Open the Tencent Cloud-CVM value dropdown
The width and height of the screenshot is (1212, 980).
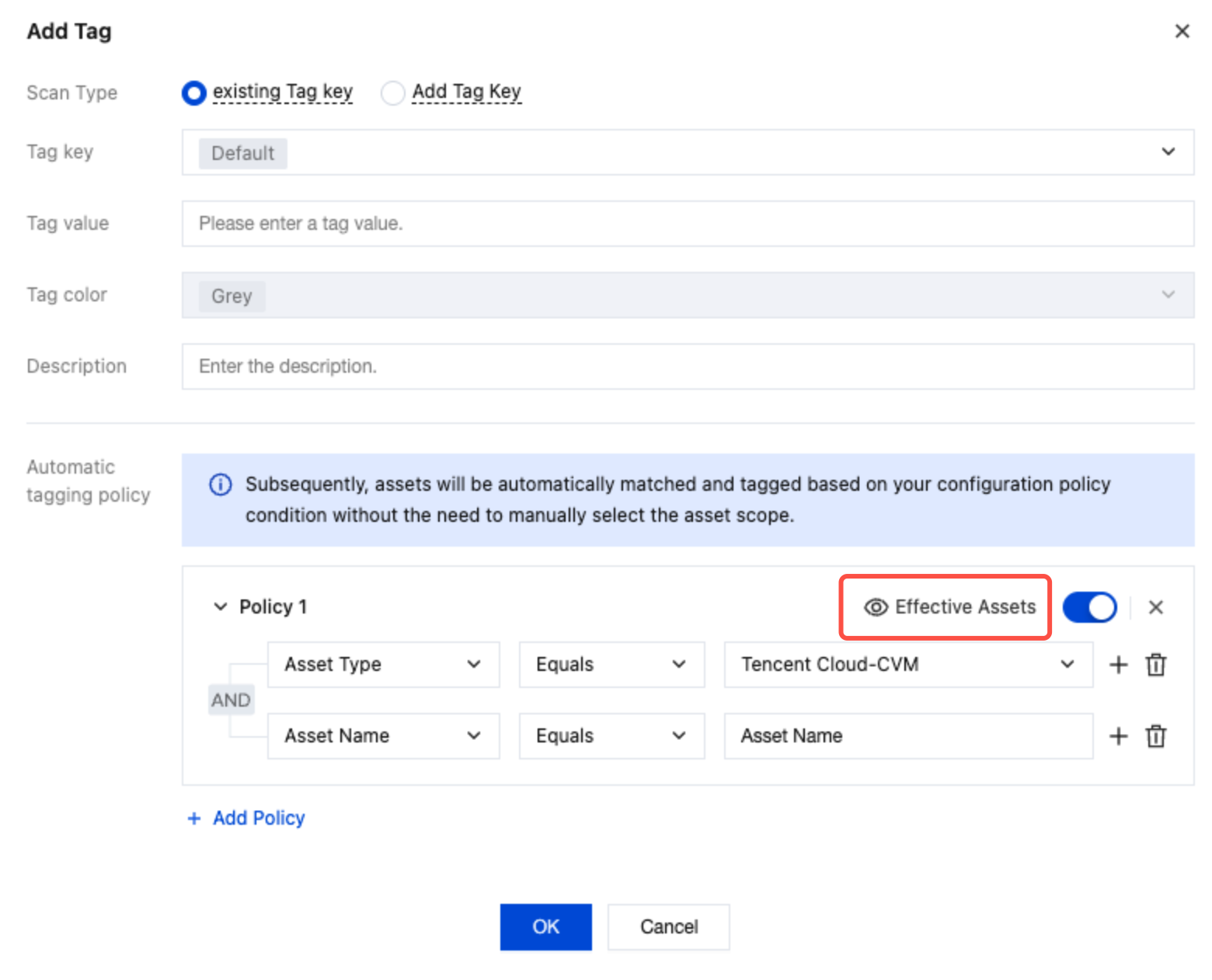[908, 665]
